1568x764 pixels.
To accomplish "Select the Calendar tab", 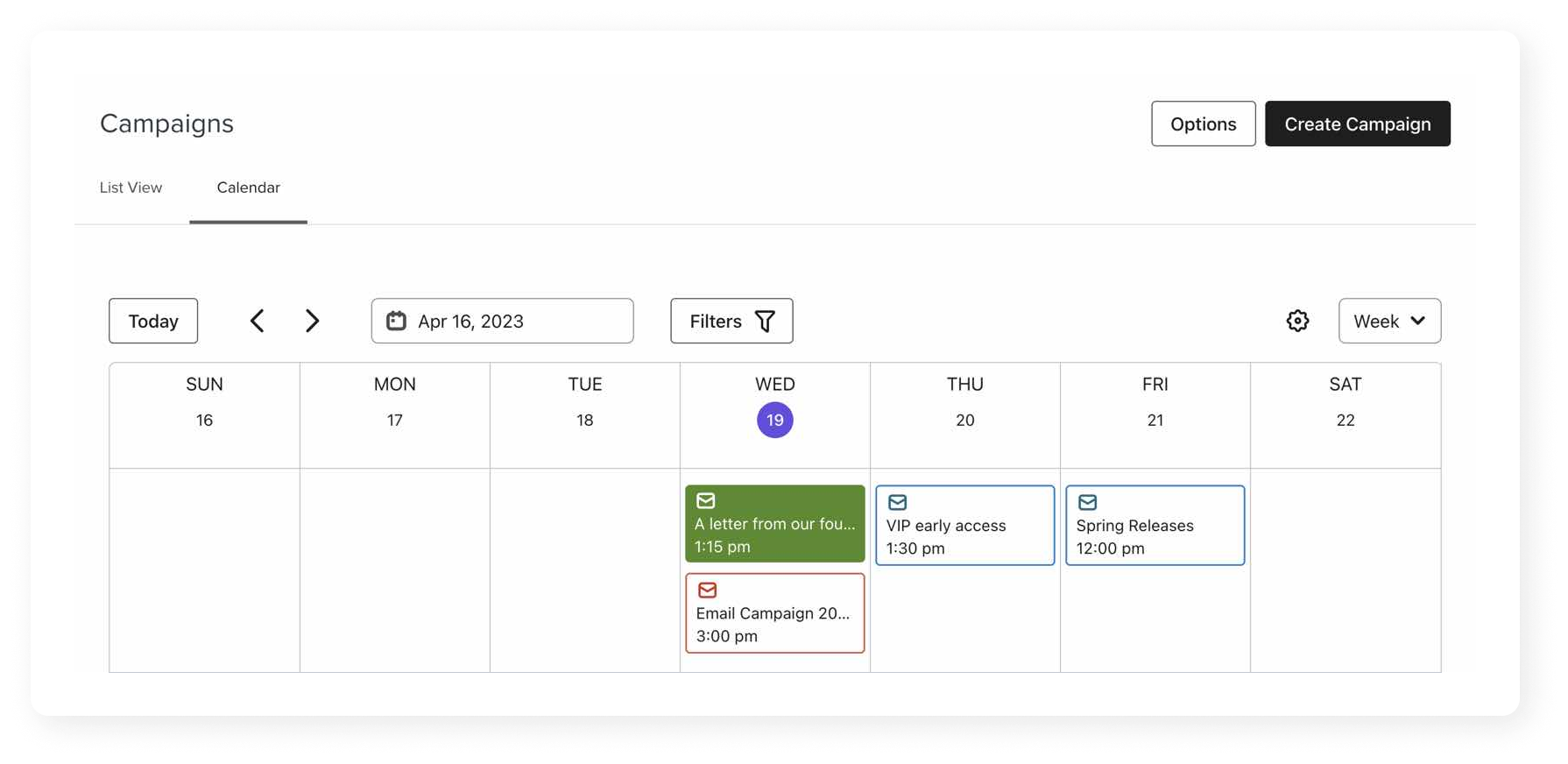I will pyautogui.click(x=248, y=187).
